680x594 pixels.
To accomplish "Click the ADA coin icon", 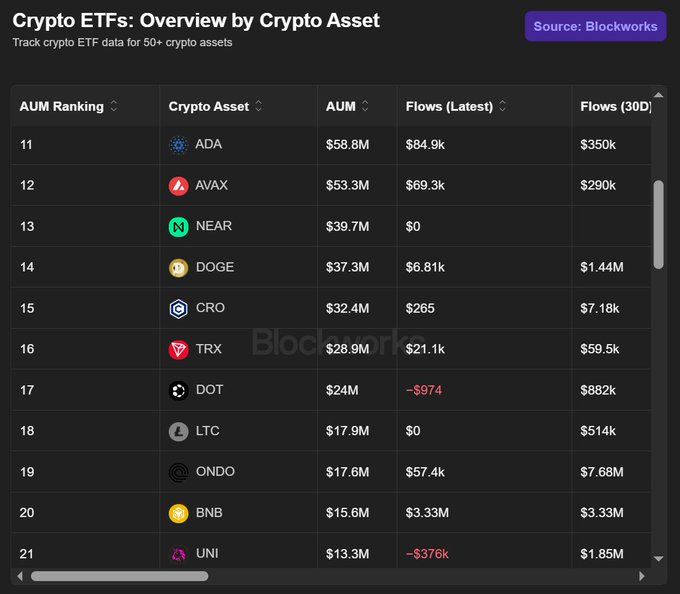I will pos(178,145).
